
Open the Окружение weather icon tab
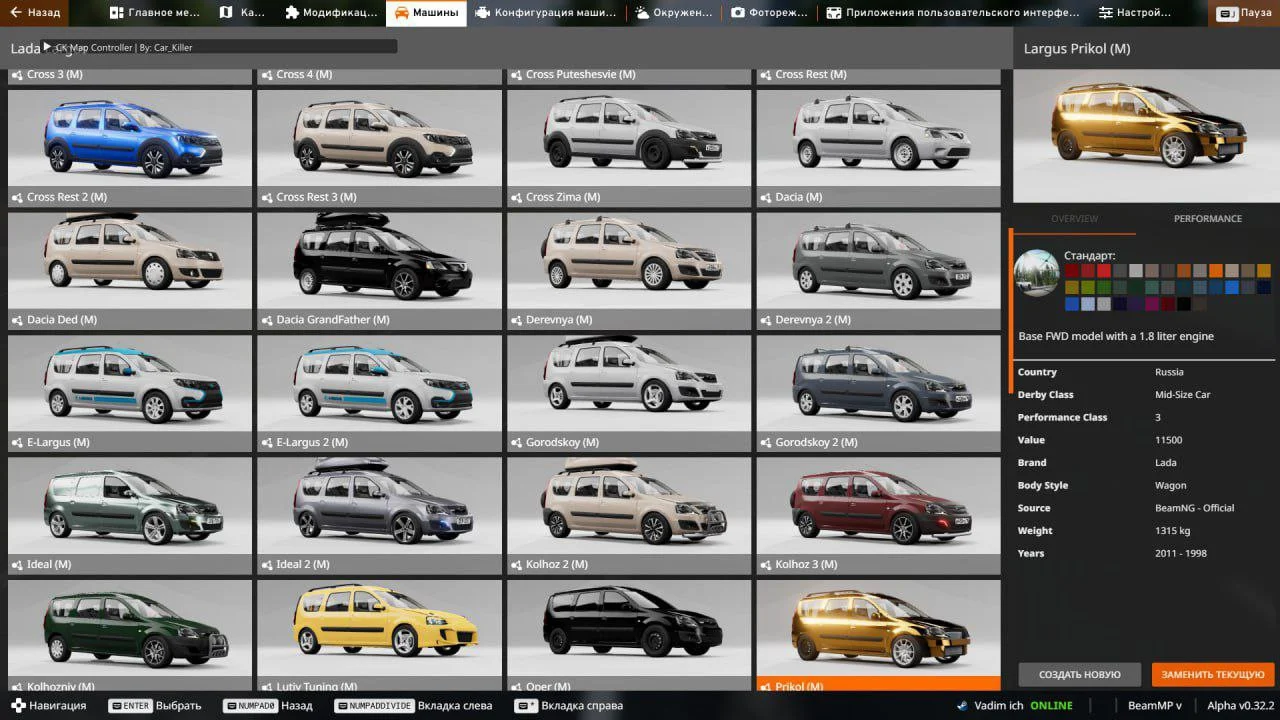click(671, 13)
